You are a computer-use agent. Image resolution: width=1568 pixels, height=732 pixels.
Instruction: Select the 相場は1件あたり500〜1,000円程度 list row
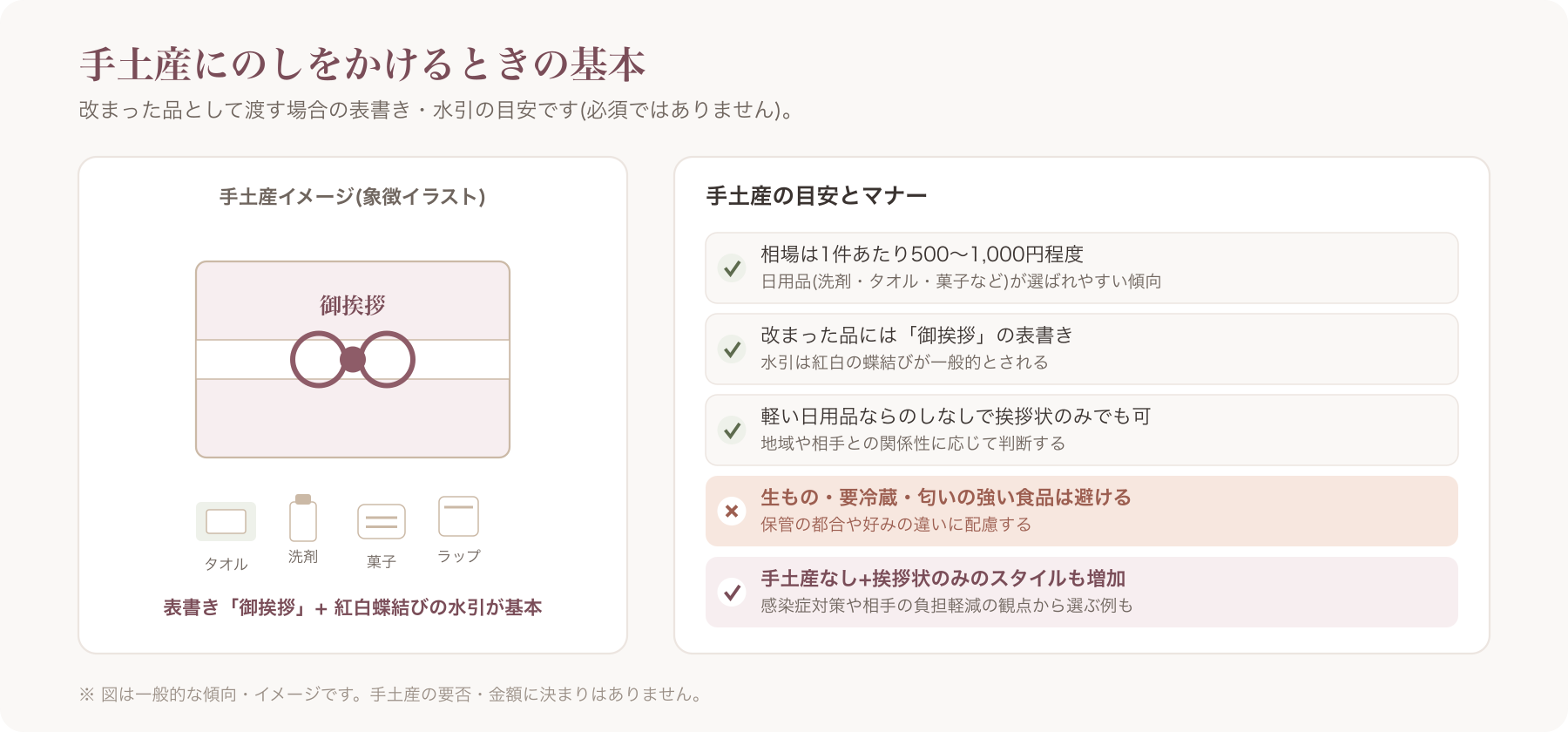[1082, 268]
